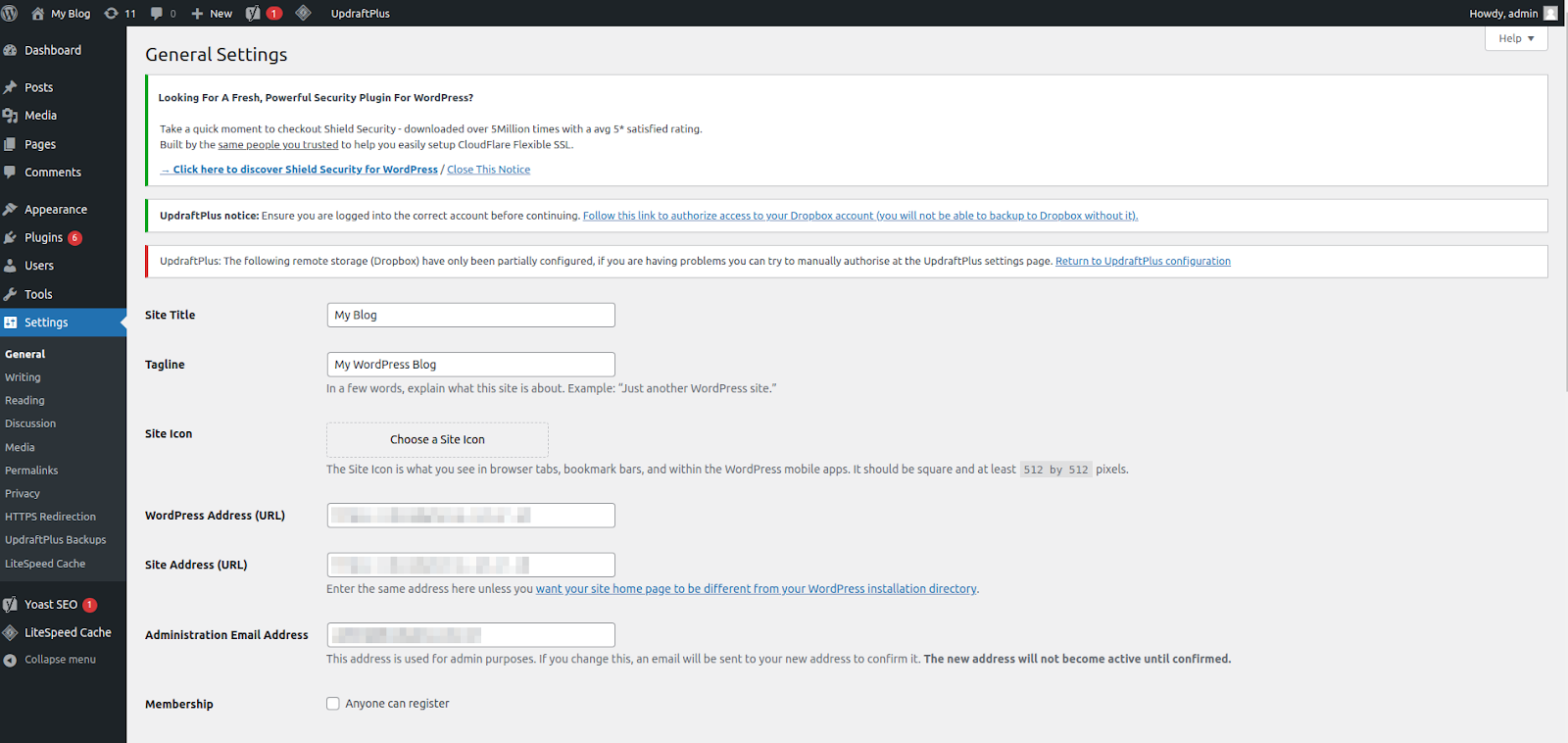Click the Dashboard gauge icon

point(10,50)
